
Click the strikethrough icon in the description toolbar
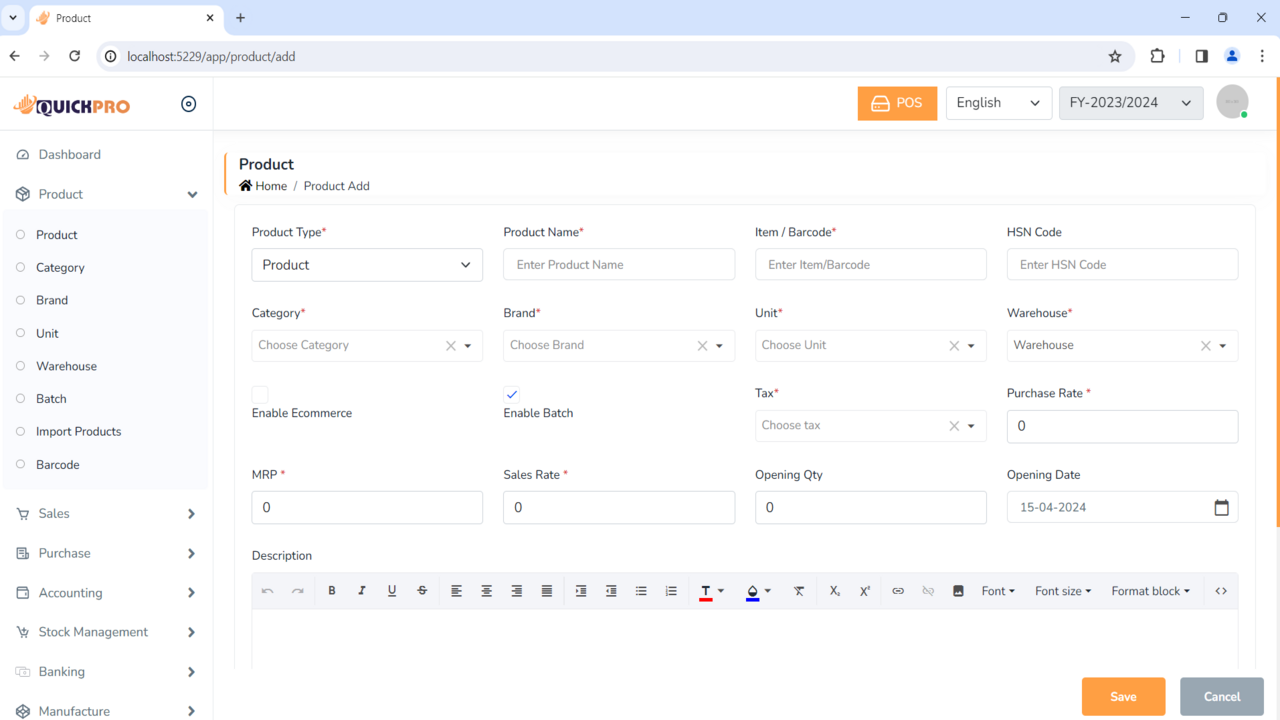422,590
